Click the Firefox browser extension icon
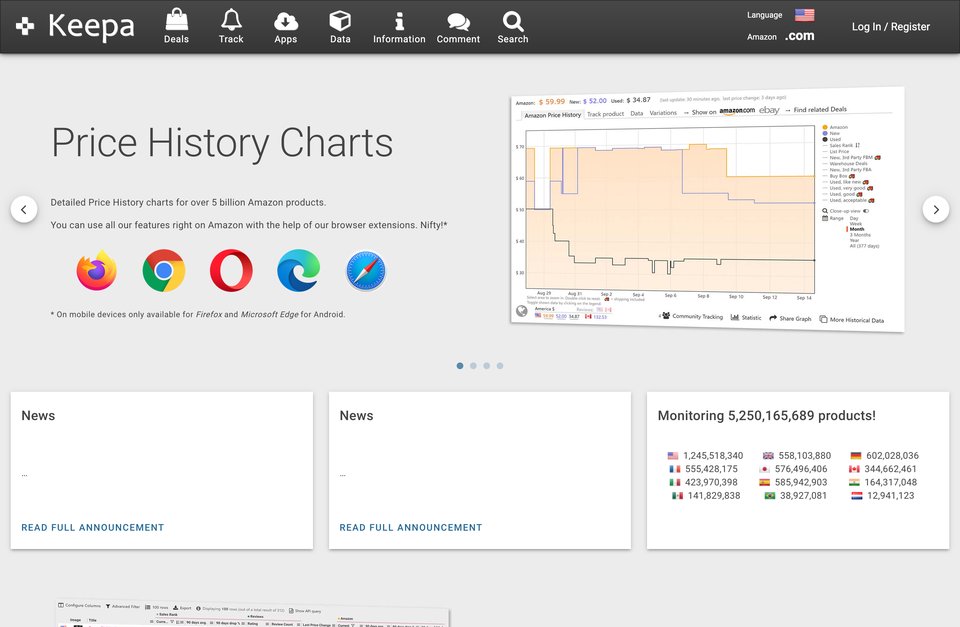 pos(97,270)
